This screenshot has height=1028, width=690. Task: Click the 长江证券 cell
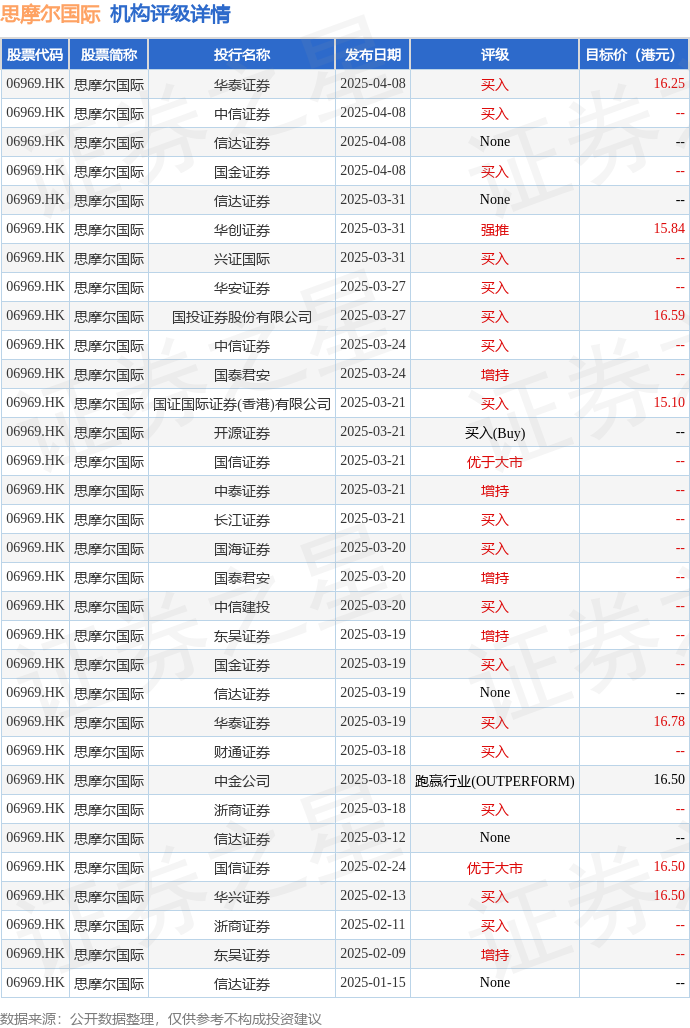pyautogui.click(x=241, y=519)
